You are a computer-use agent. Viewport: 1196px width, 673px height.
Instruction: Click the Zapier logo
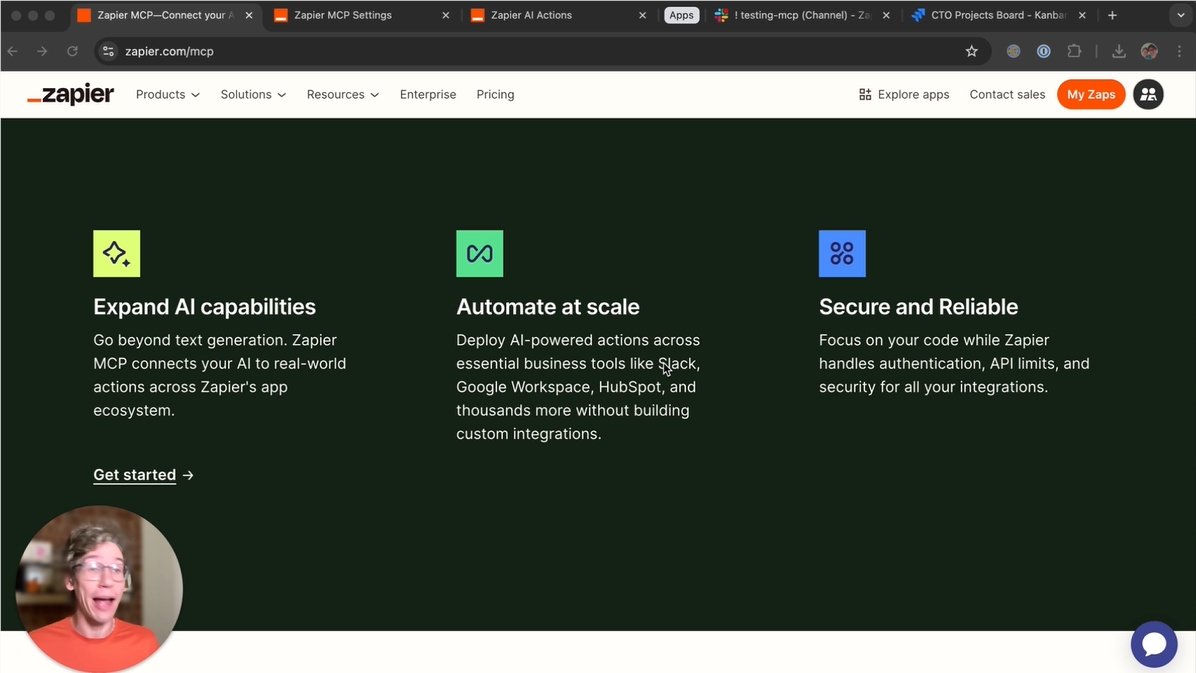tap(71, 94)
